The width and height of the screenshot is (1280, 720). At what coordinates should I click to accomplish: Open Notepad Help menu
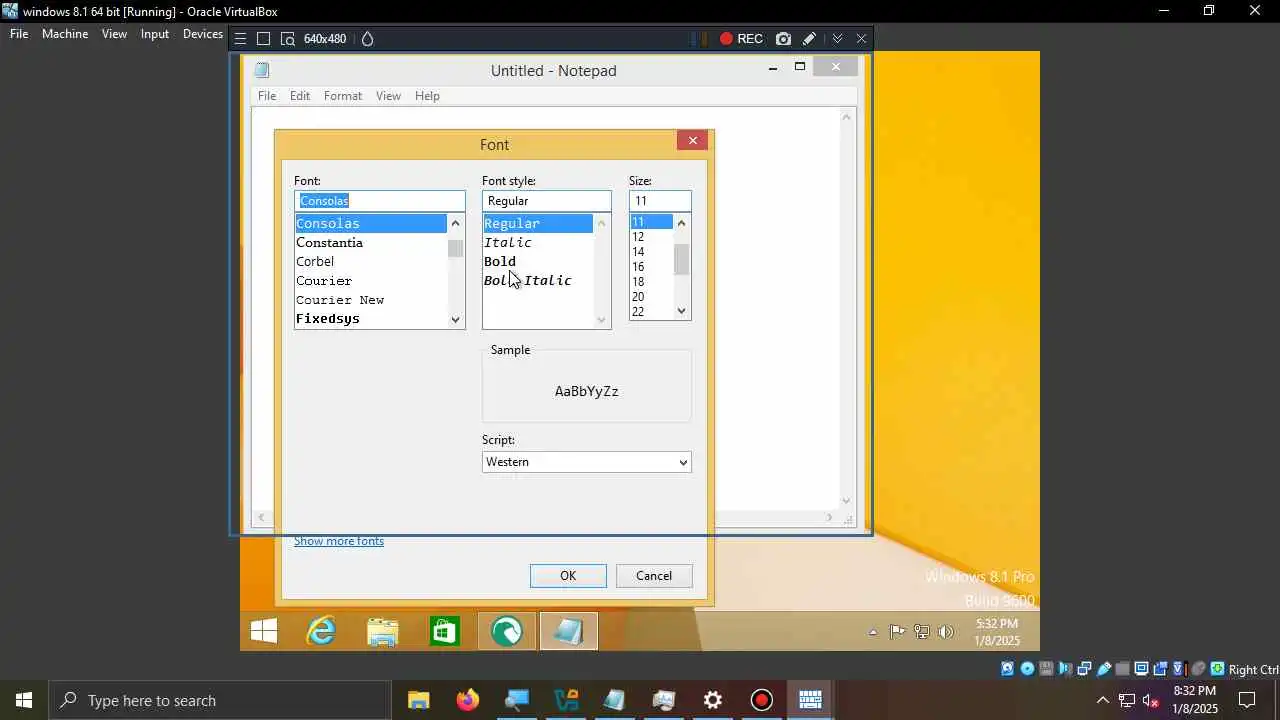[x=427, y=96]
